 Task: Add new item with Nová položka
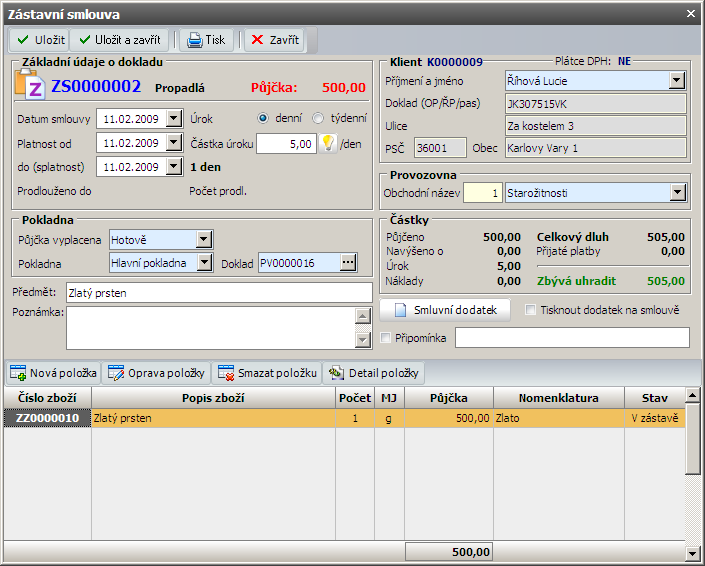tap(54, 373)
